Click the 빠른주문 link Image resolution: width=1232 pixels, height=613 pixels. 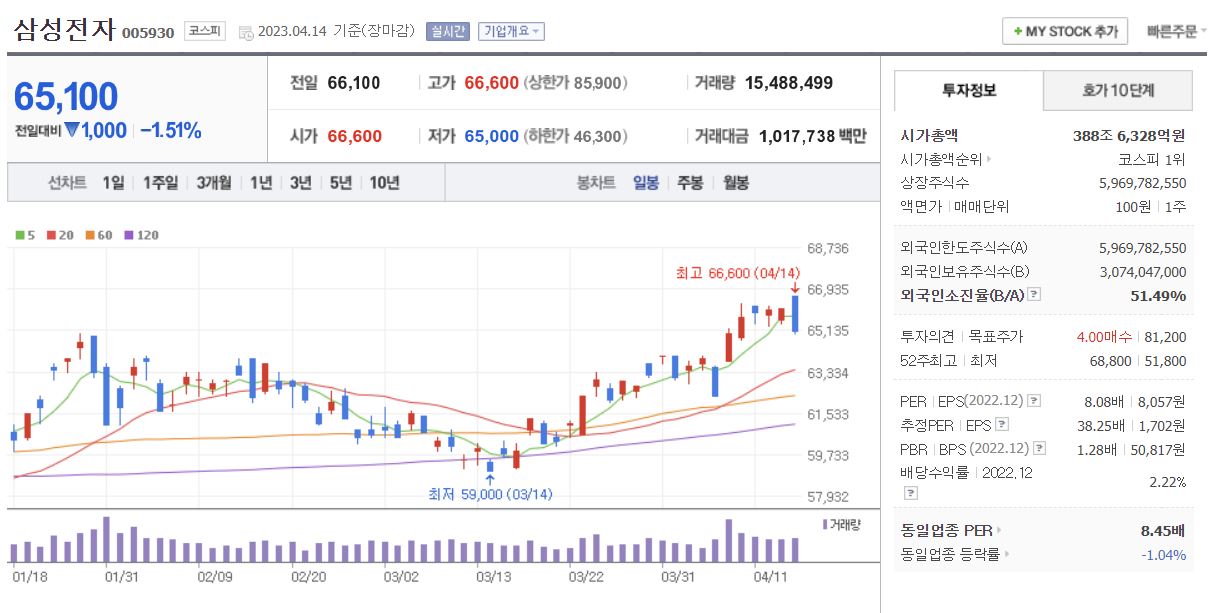(x=1176, y=31)
